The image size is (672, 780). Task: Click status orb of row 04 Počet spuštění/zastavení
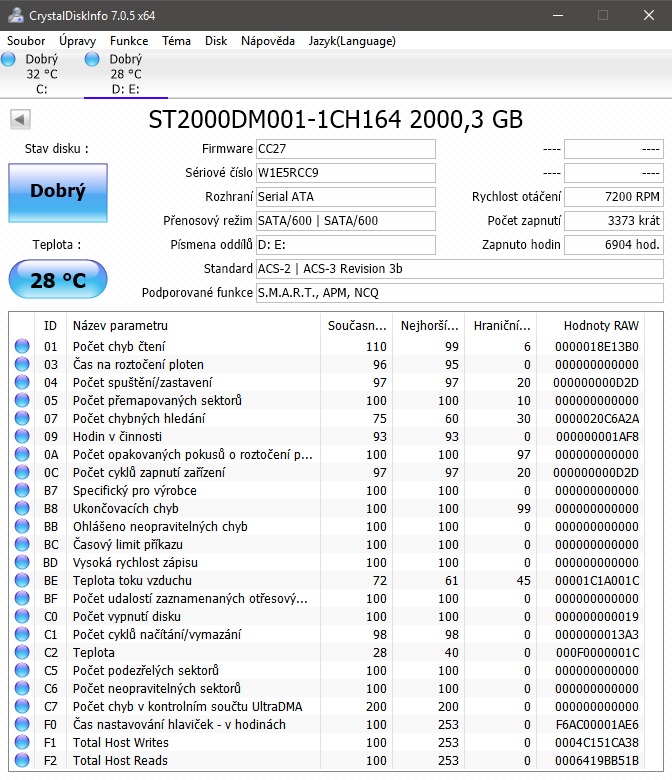[22, 382]
